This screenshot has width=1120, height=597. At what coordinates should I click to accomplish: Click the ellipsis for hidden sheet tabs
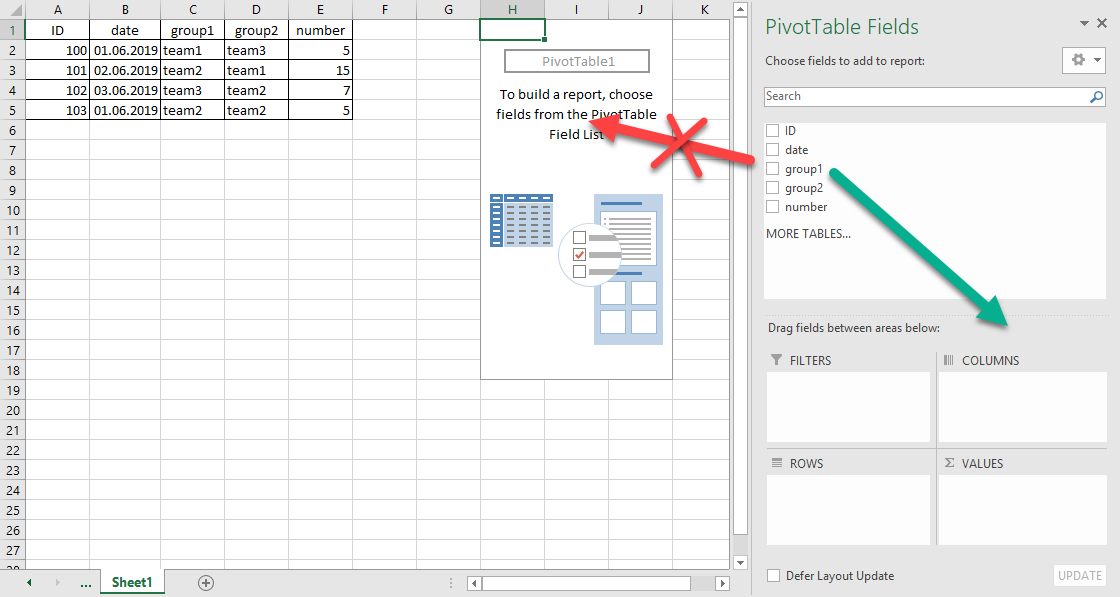85,582
